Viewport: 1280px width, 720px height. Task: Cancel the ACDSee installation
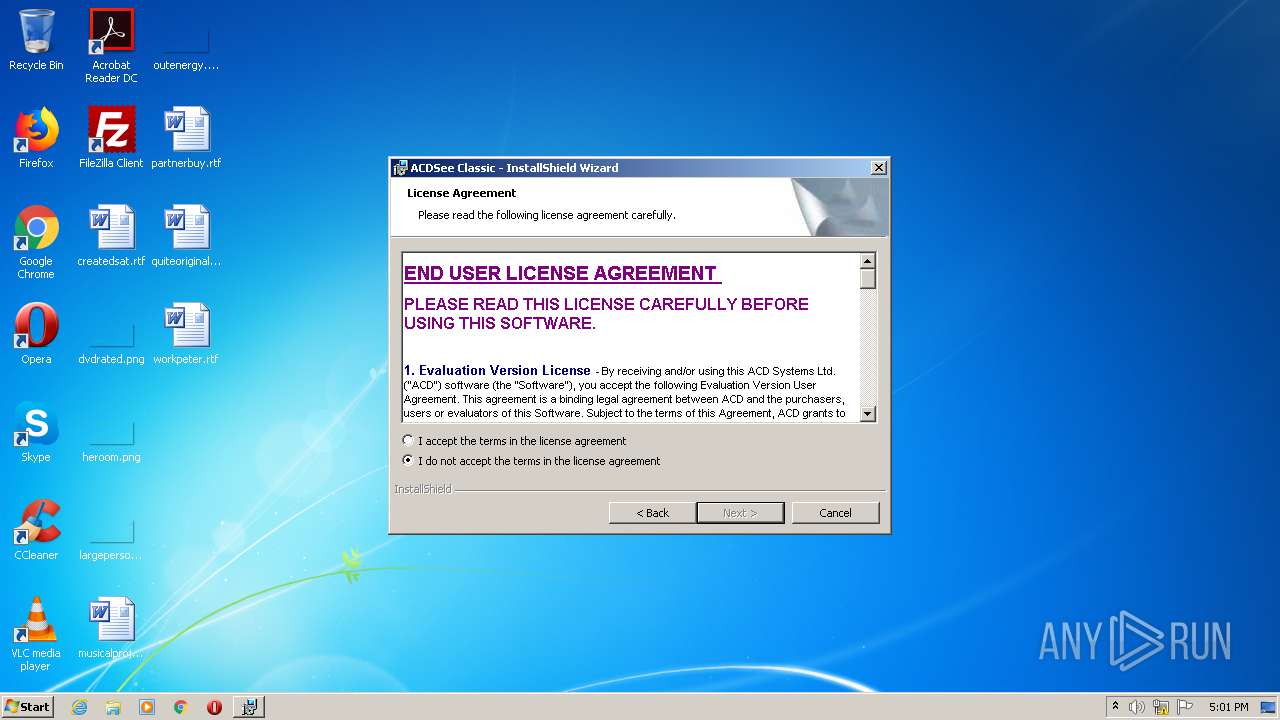835,513
